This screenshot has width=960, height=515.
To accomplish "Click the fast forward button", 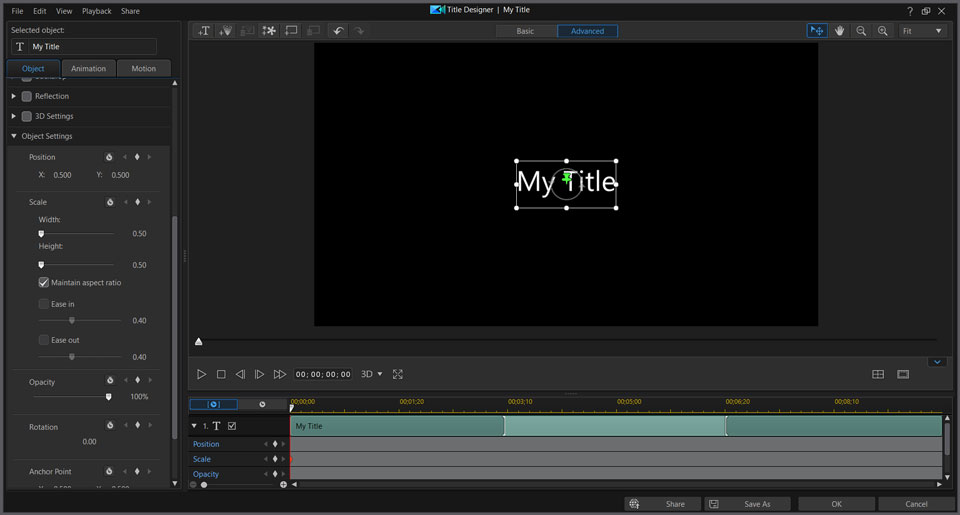I will [280, 374].
